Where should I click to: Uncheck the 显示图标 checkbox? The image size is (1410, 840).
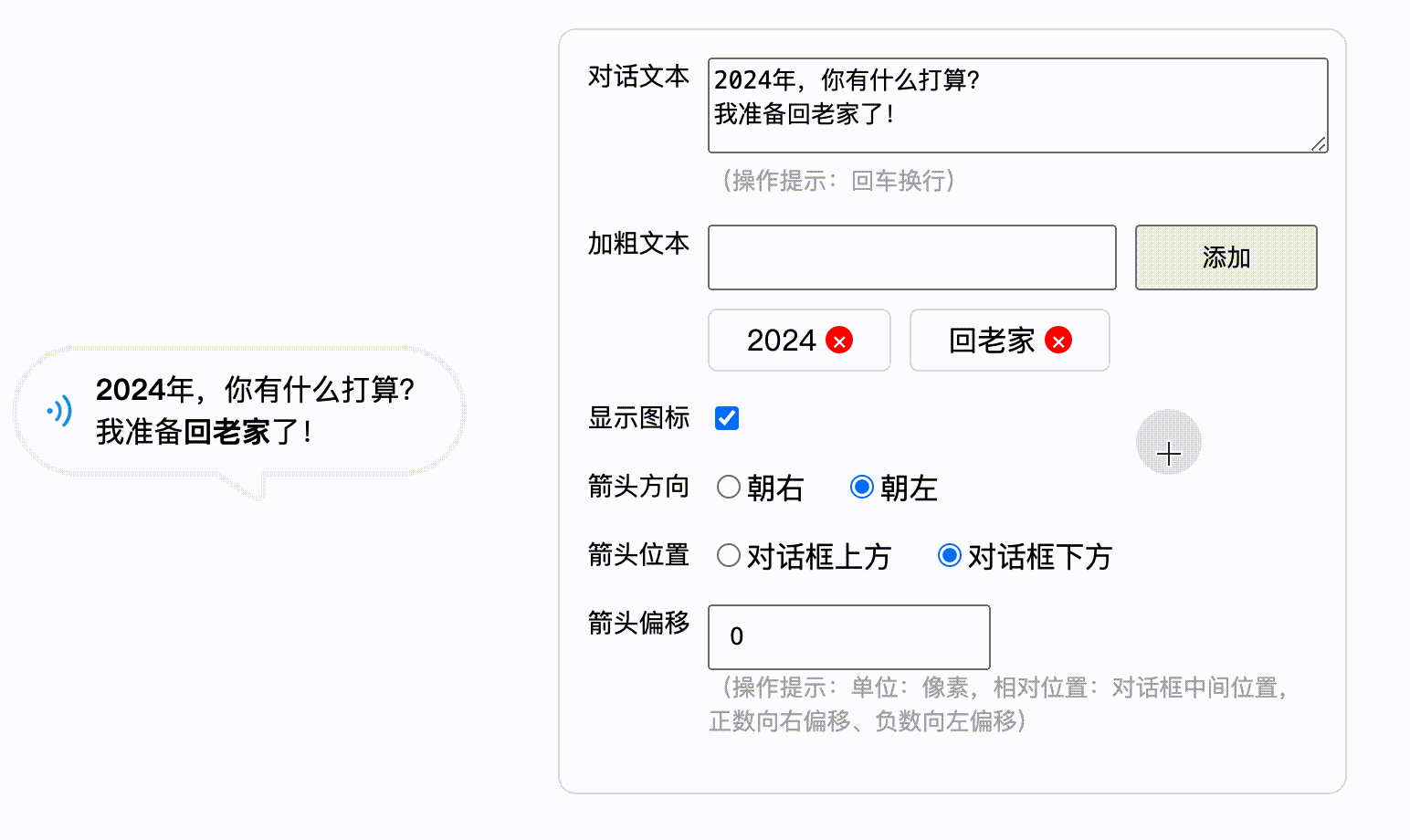[x=726, y=417]
